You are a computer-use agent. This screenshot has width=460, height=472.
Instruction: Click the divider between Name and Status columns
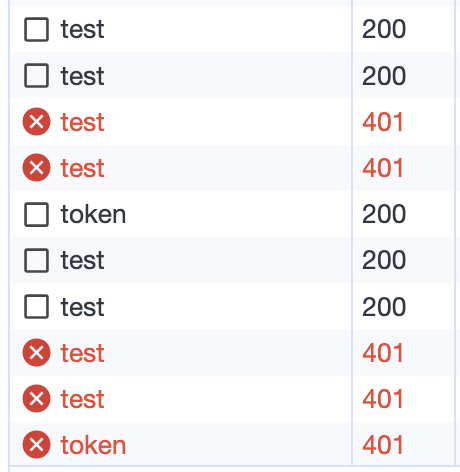pyautogui.click(x=352, y=233)
